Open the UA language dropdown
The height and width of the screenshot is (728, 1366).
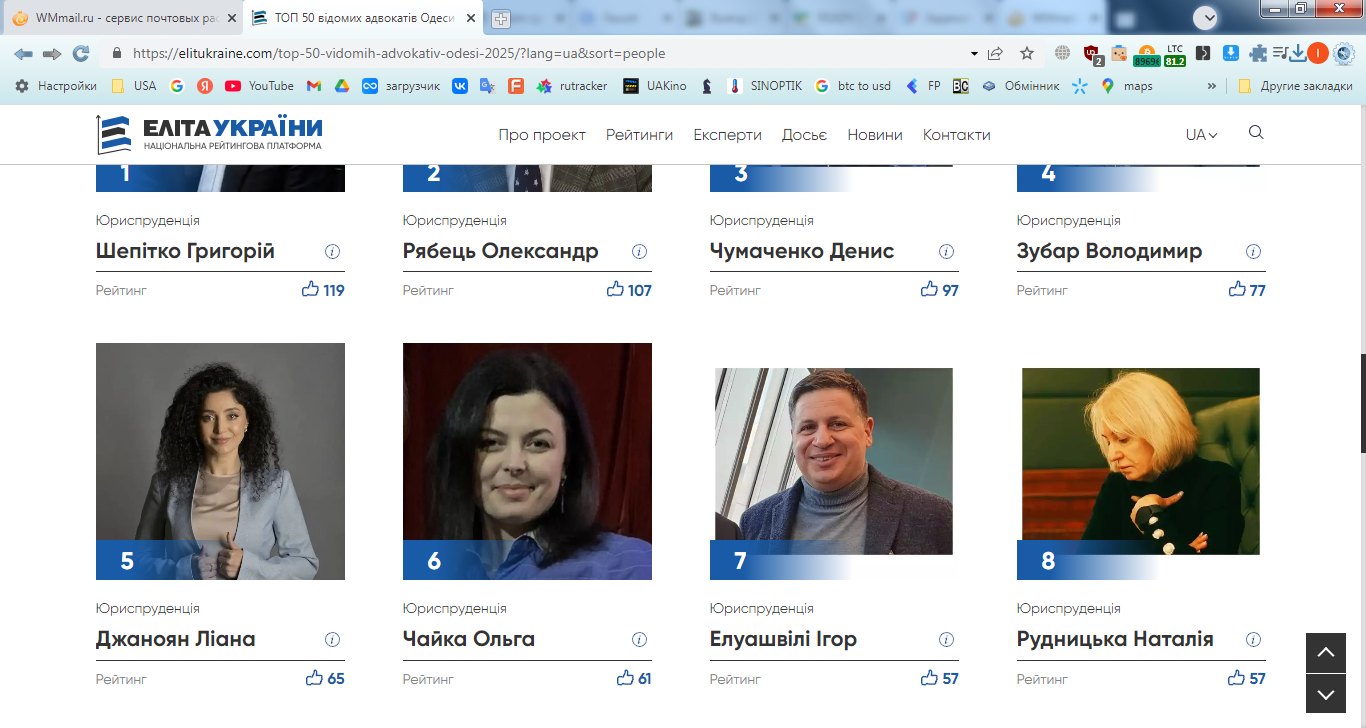(1201, 135)
